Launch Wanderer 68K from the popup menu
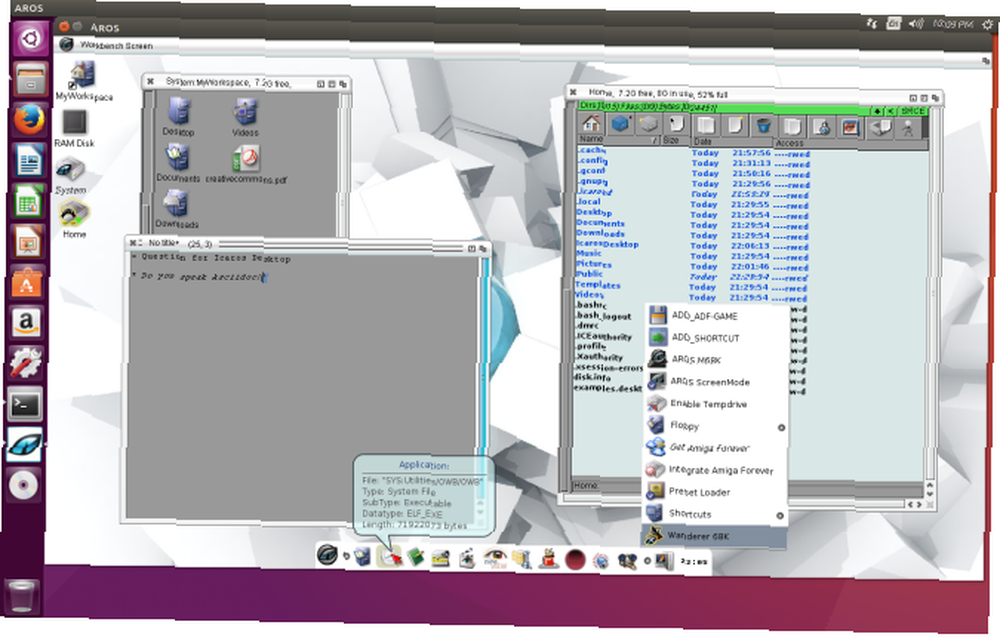This screenshot has height=637, width=1000. (714, 536)
